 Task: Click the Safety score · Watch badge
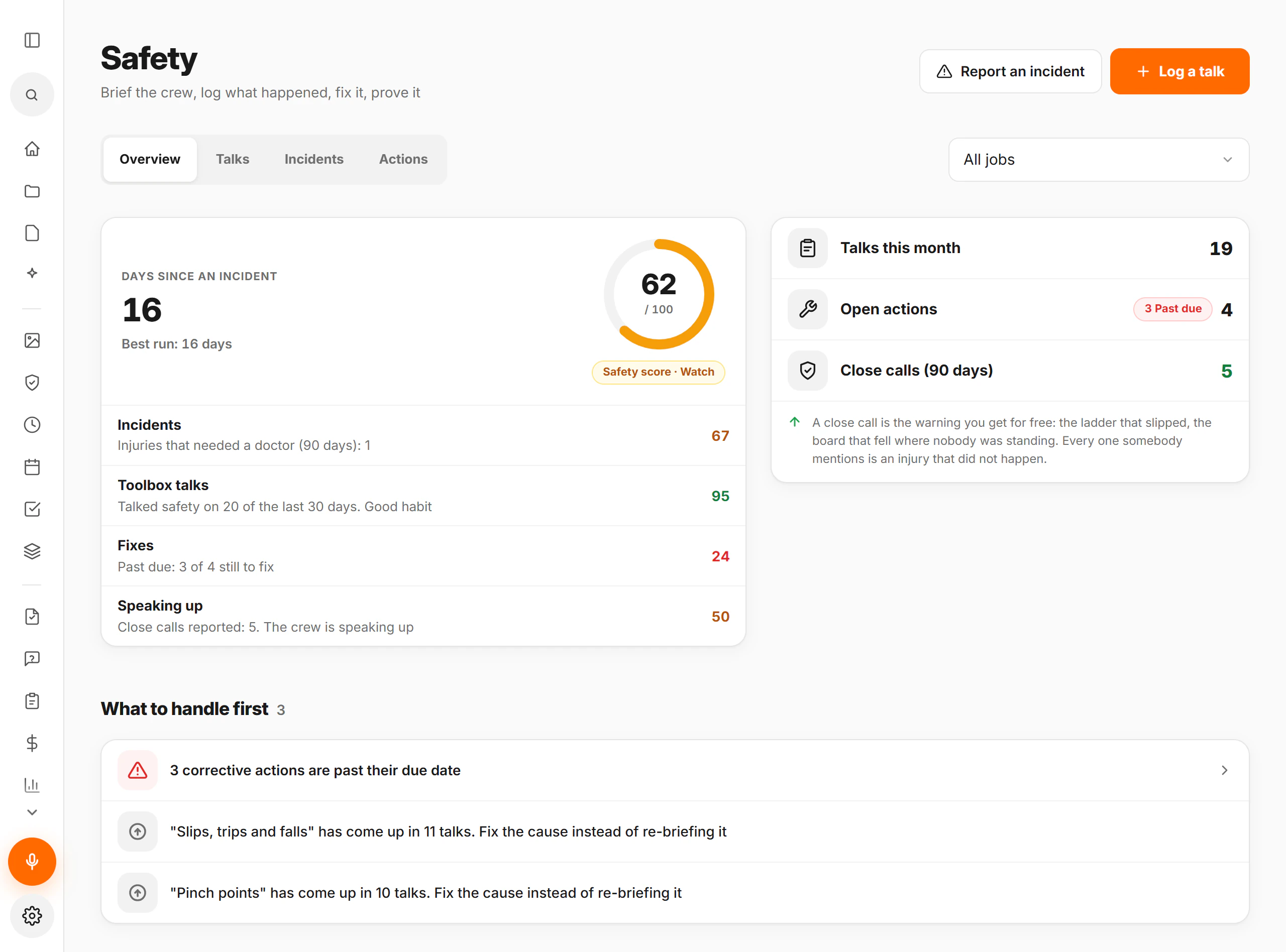coord(658,372)
